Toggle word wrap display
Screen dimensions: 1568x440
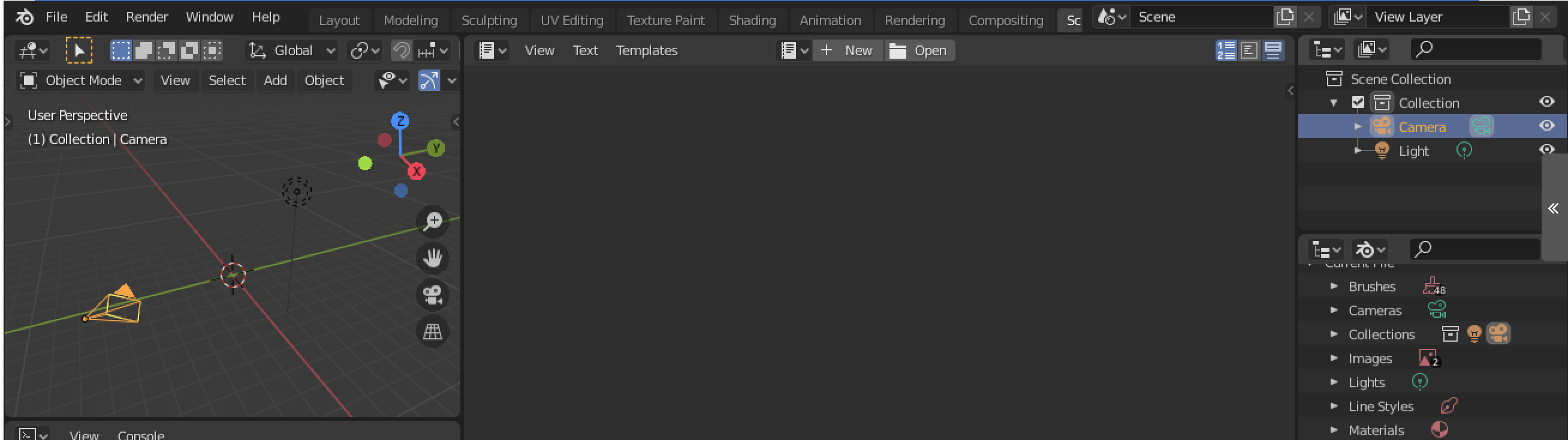pos(1249,50)
